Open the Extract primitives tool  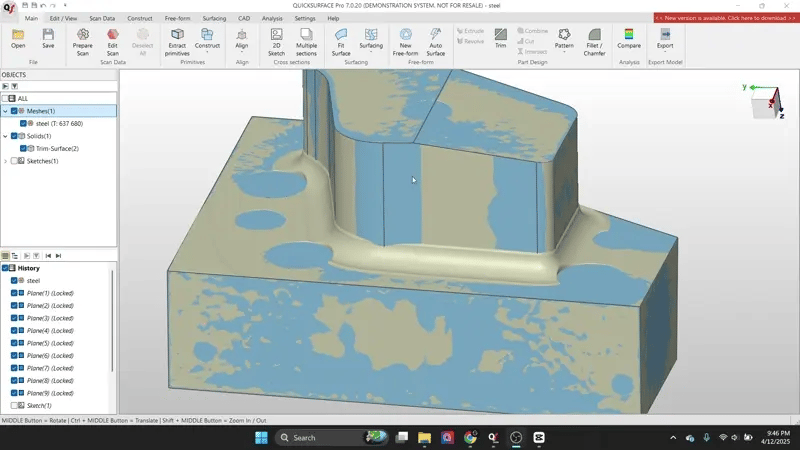click(177, 39)
